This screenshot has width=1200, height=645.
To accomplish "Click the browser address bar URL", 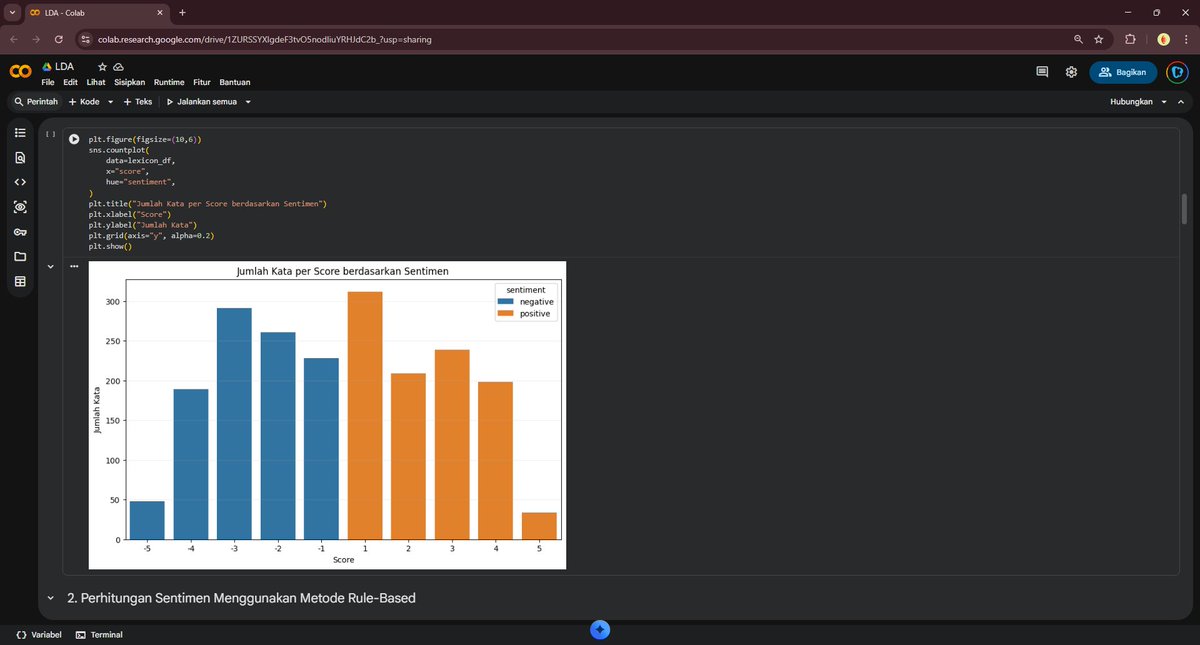I will (x=264, y=39).
